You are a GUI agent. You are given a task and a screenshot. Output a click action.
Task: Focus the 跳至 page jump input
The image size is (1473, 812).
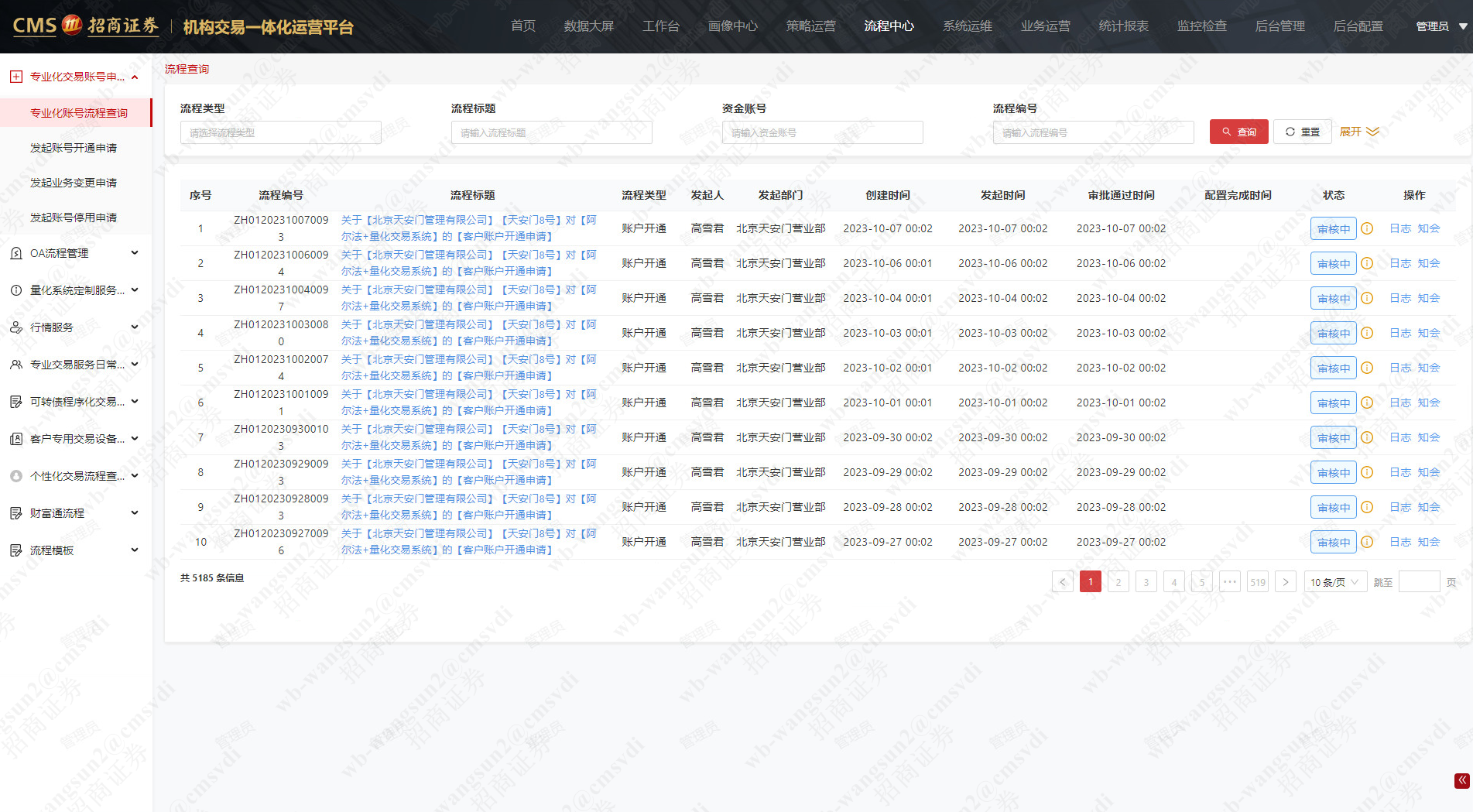click(x=1419, y=582)
